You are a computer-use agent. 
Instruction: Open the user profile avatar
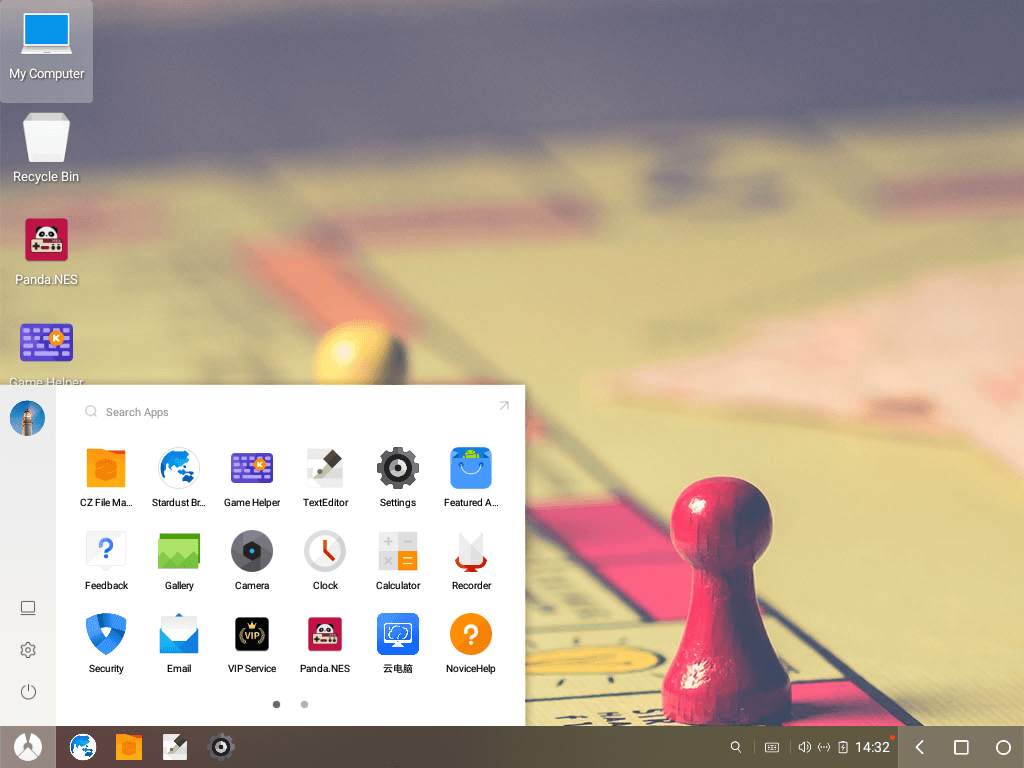pos(27,418)
